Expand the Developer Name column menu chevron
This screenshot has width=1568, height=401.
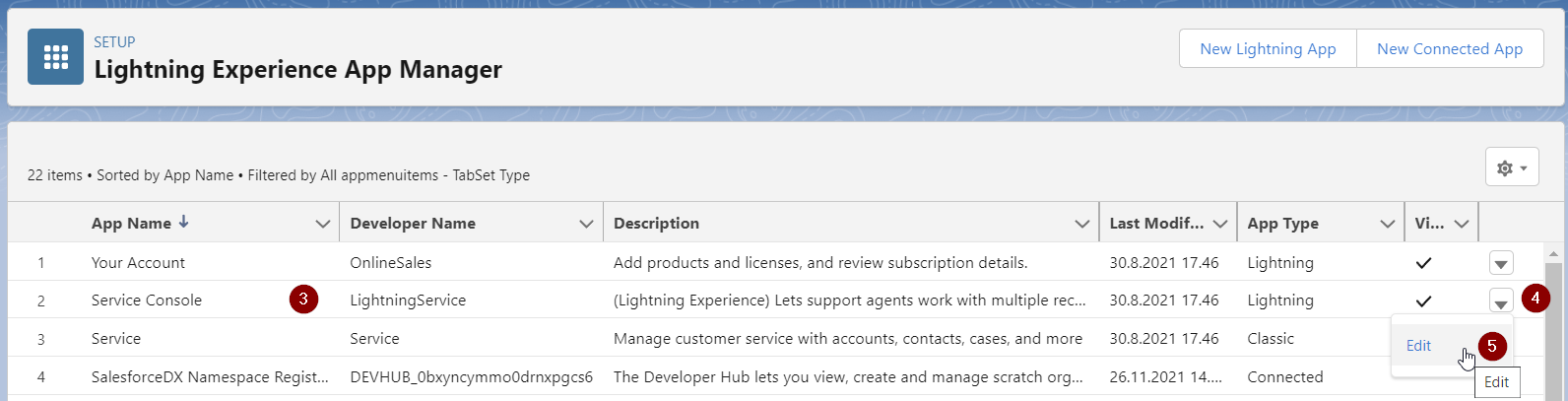586,224
